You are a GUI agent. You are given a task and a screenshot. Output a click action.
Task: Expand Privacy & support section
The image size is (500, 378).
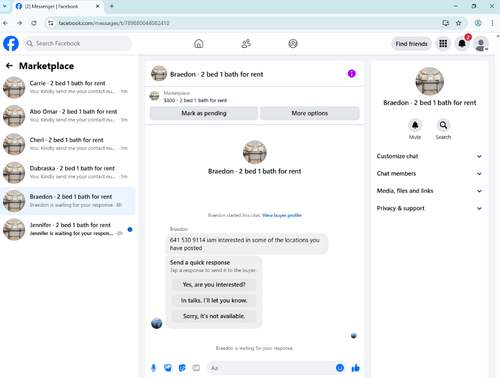click(x=429, y=208)
